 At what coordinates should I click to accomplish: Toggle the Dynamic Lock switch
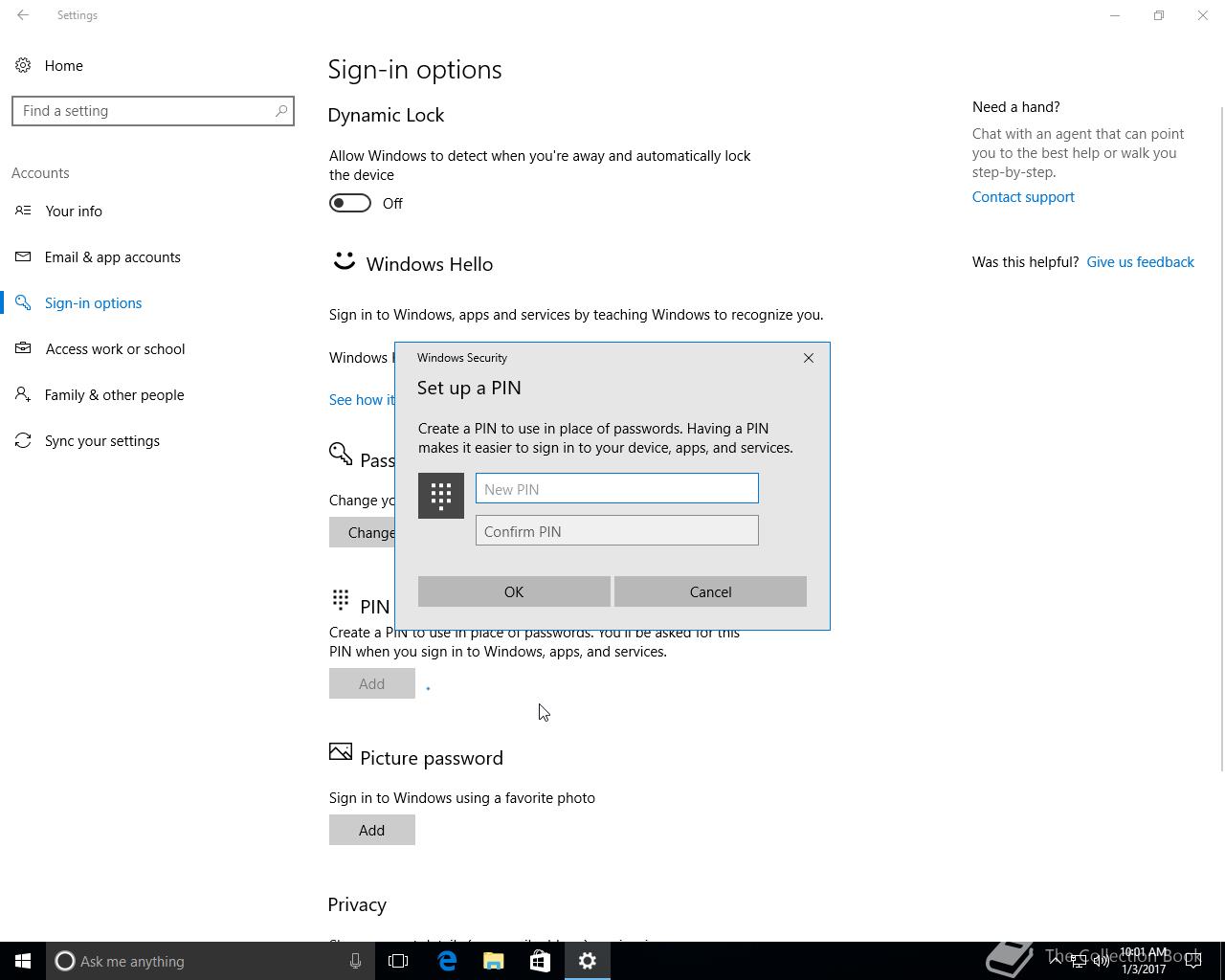click(350, 203)
